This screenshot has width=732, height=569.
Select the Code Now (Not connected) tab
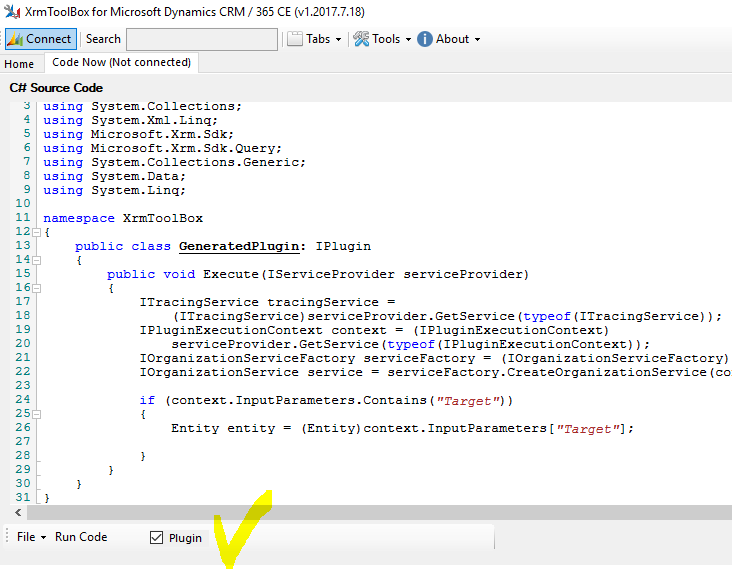(x=121, y=63)
